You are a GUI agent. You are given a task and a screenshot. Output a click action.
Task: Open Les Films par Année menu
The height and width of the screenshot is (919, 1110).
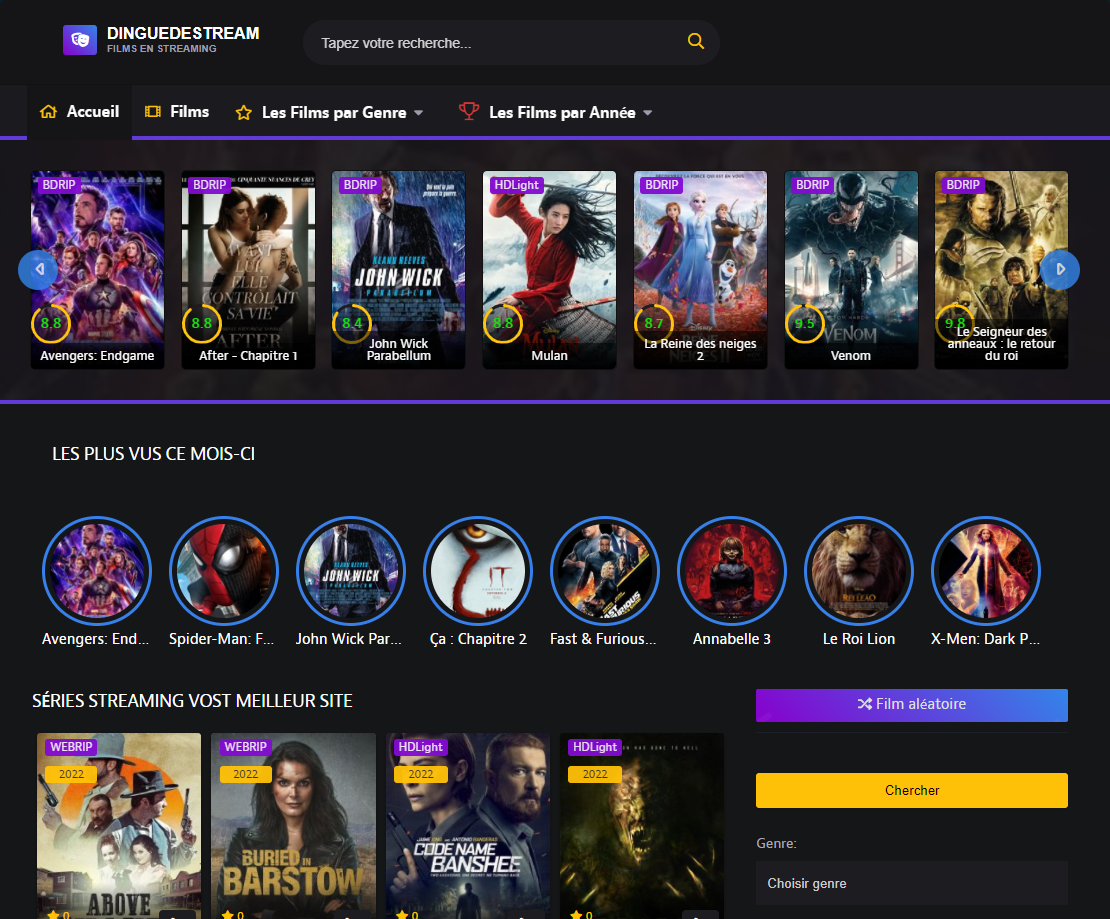click(556, 113)
